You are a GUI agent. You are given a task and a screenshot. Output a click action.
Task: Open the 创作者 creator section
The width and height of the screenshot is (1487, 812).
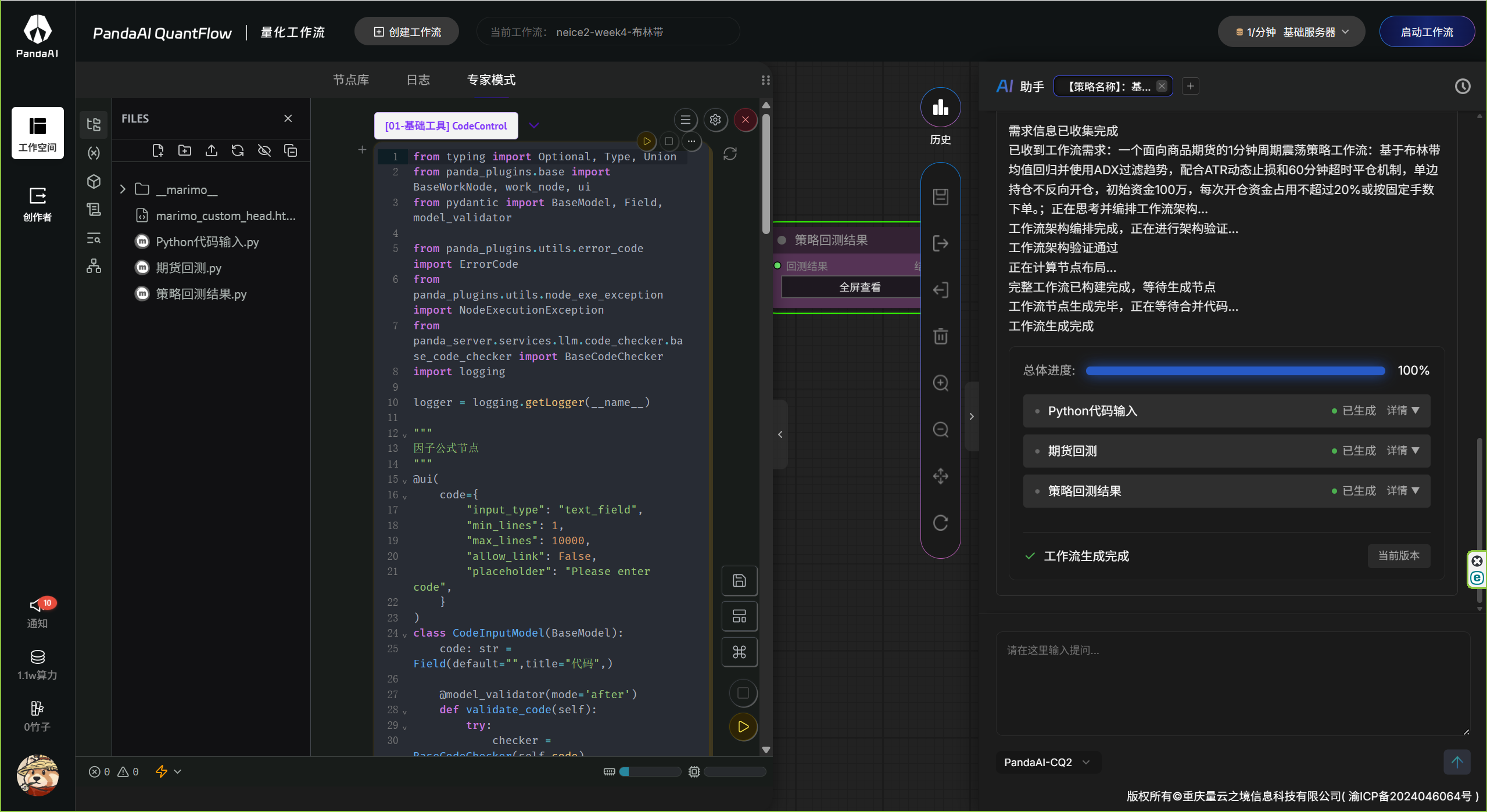tap(37, 204)
